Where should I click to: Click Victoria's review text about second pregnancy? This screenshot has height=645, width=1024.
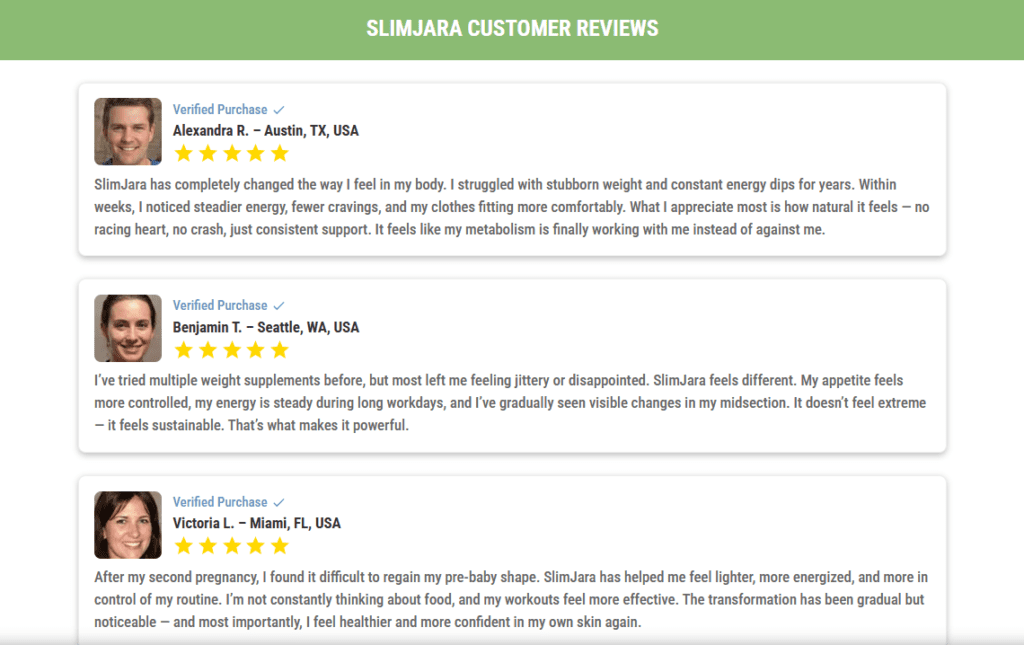[511, 599]
